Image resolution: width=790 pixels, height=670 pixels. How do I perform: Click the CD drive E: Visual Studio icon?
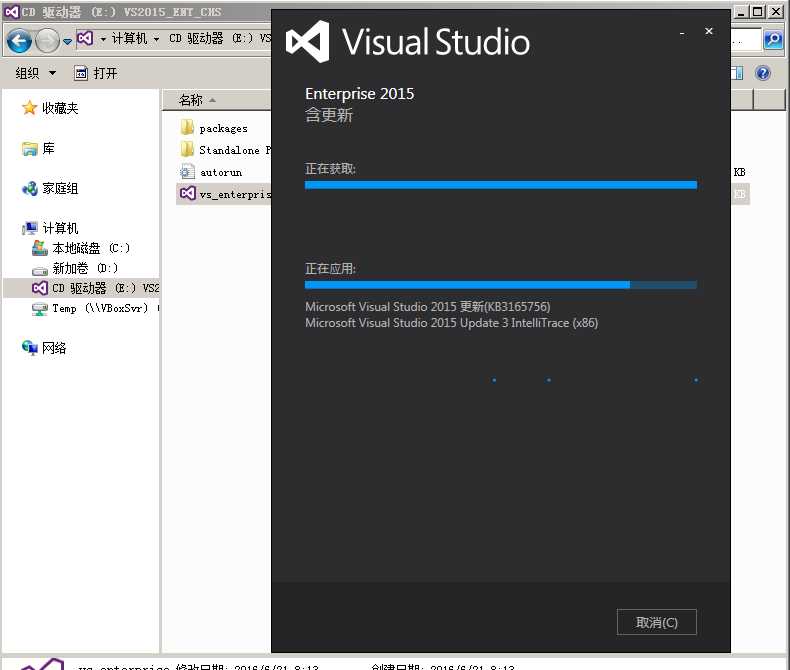tap(40, 288)
